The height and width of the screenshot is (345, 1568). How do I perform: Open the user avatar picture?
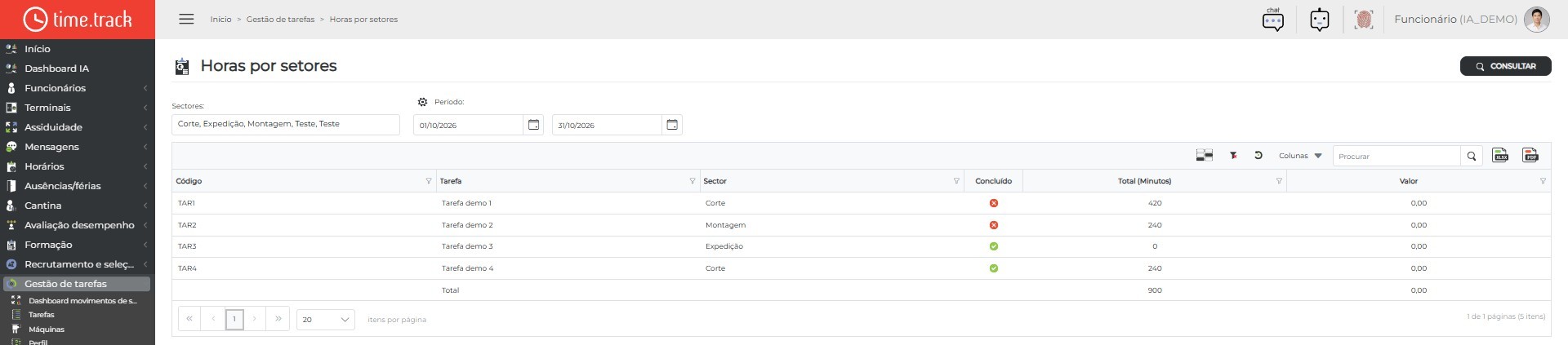(x=1537, y=20)
